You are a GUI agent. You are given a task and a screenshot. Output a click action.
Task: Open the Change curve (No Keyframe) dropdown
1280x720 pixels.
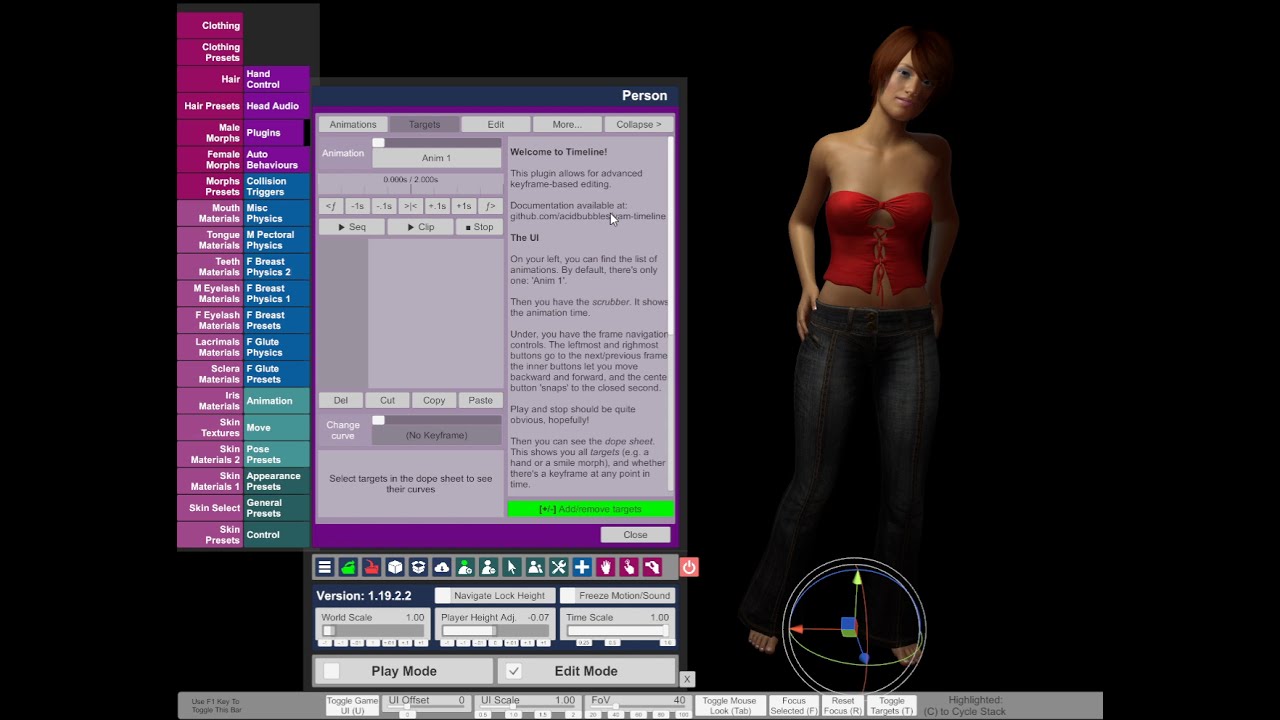point(436,435)
